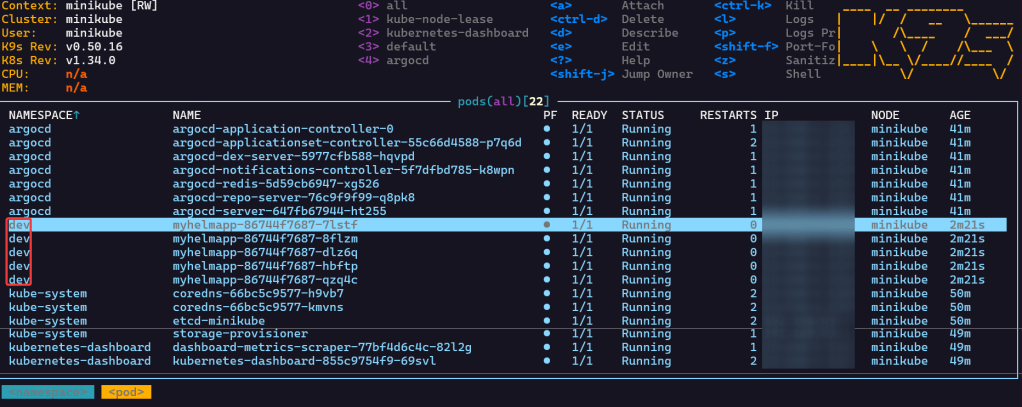Image resolution: width=1022 pixels, height=407 pixels.
Task: Click PF dot for argocd-application-controller-0
Action: click(x=547, y=129)
